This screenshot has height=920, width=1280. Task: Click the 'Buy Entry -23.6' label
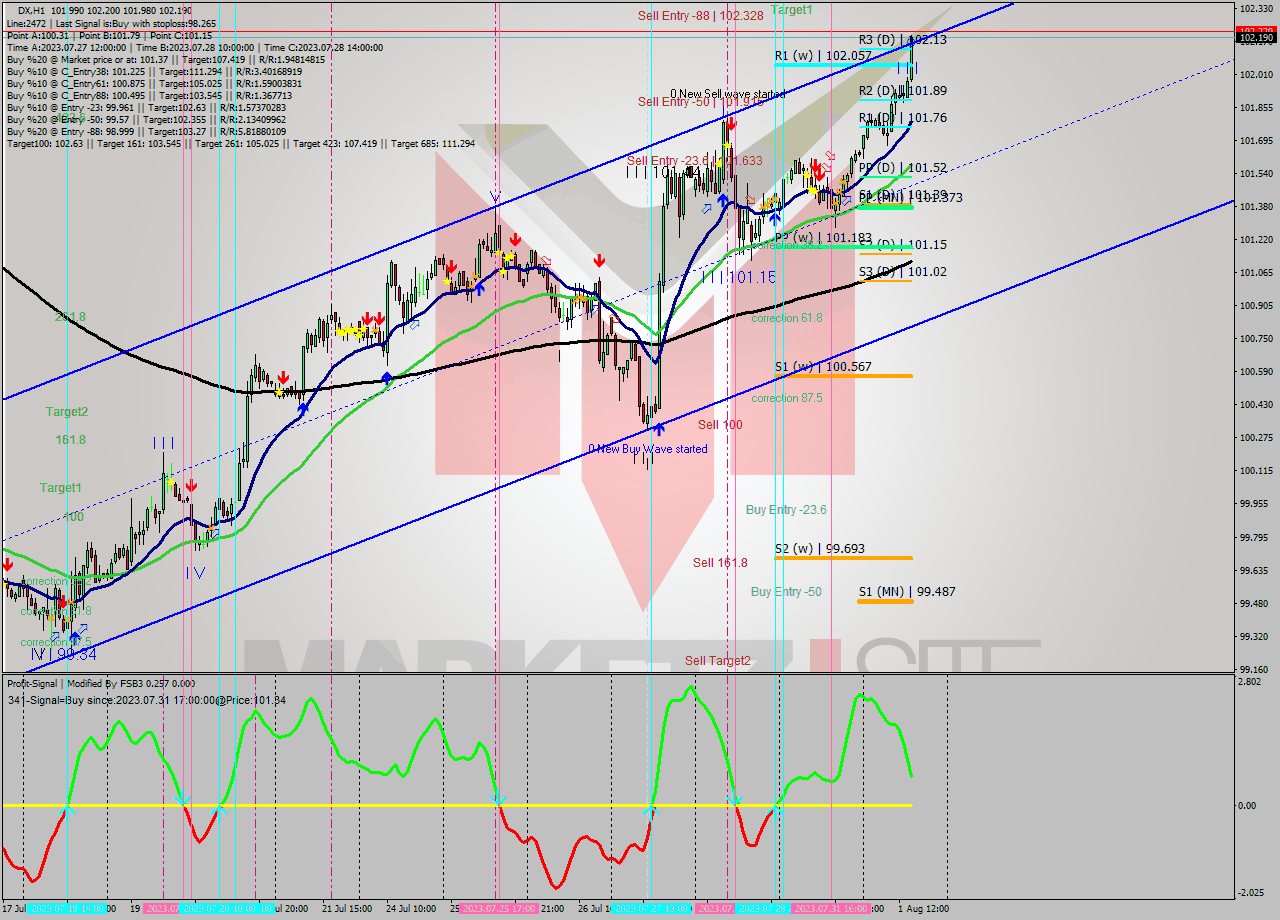tap(786, 509)
